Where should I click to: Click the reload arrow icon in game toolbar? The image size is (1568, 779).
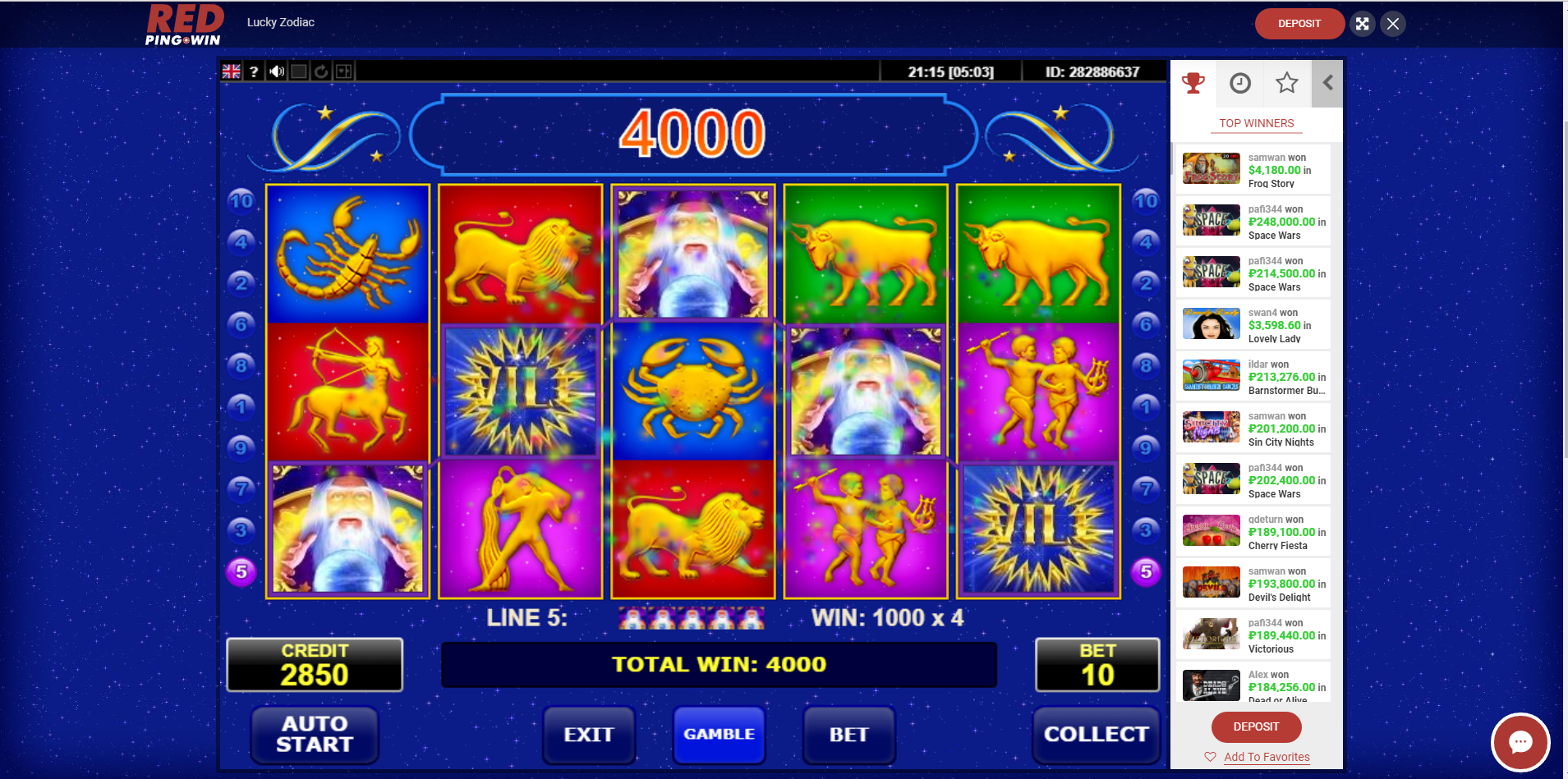pos(321,71)
